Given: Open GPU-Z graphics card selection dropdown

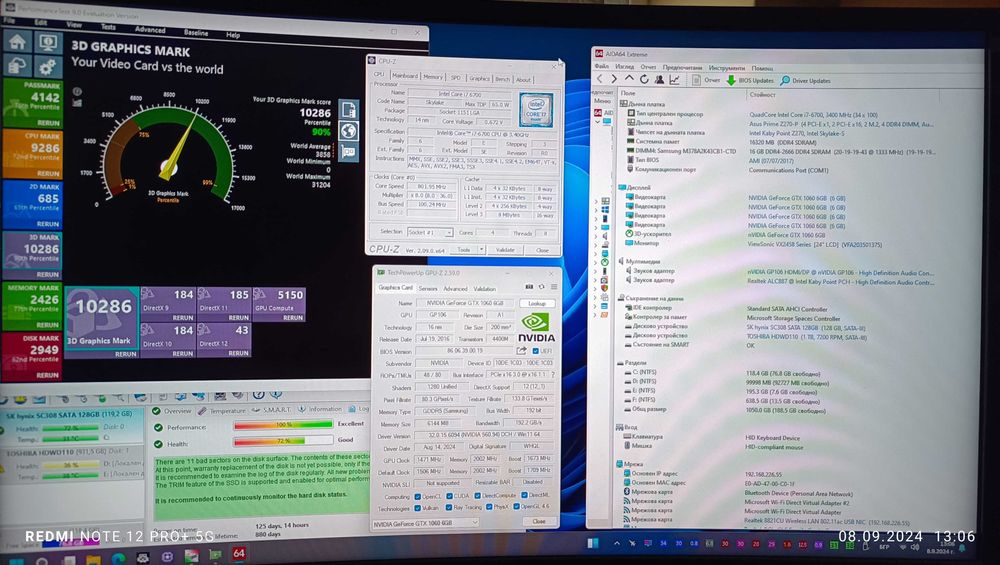Looking at the screenshot, I should (425, 523).
